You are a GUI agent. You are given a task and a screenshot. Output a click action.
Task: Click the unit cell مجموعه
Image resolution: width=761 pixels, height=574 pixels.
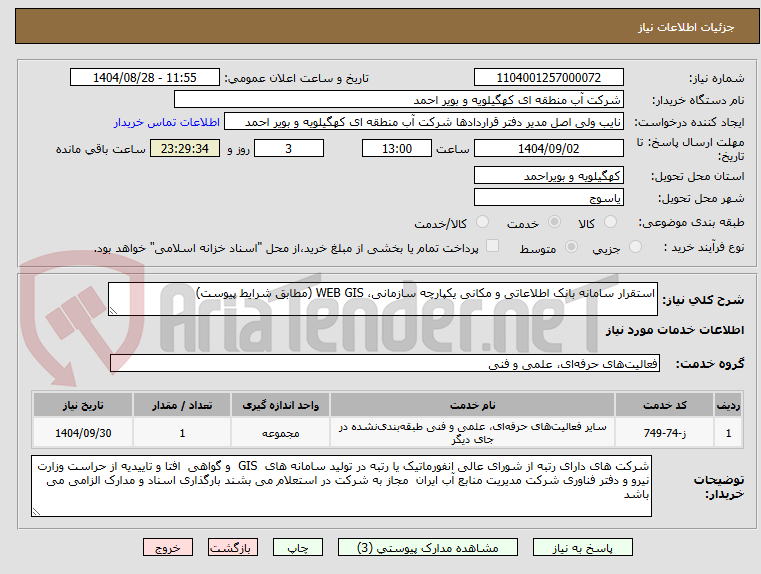(280, 432)
